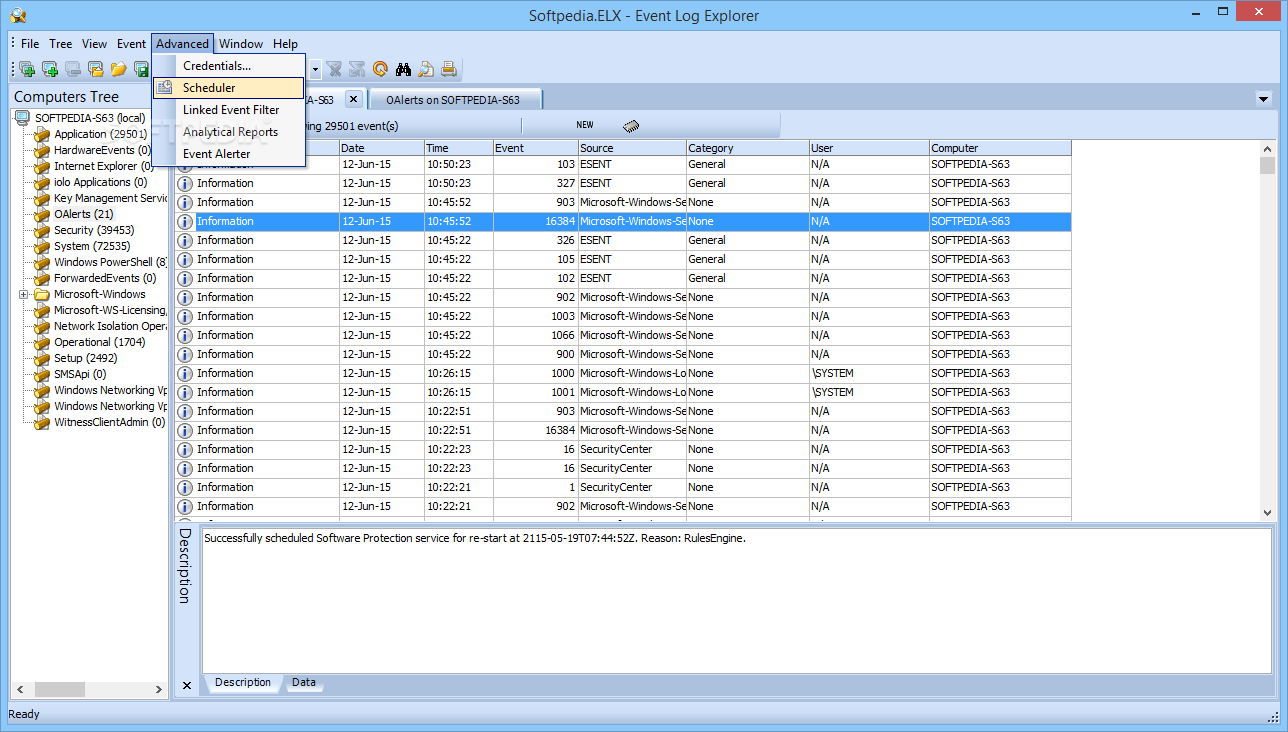Choose Scheduler from the Advanced menu
Viewport: 1288px width, 732px height.
pyautogui.click(x=229, y=88)
